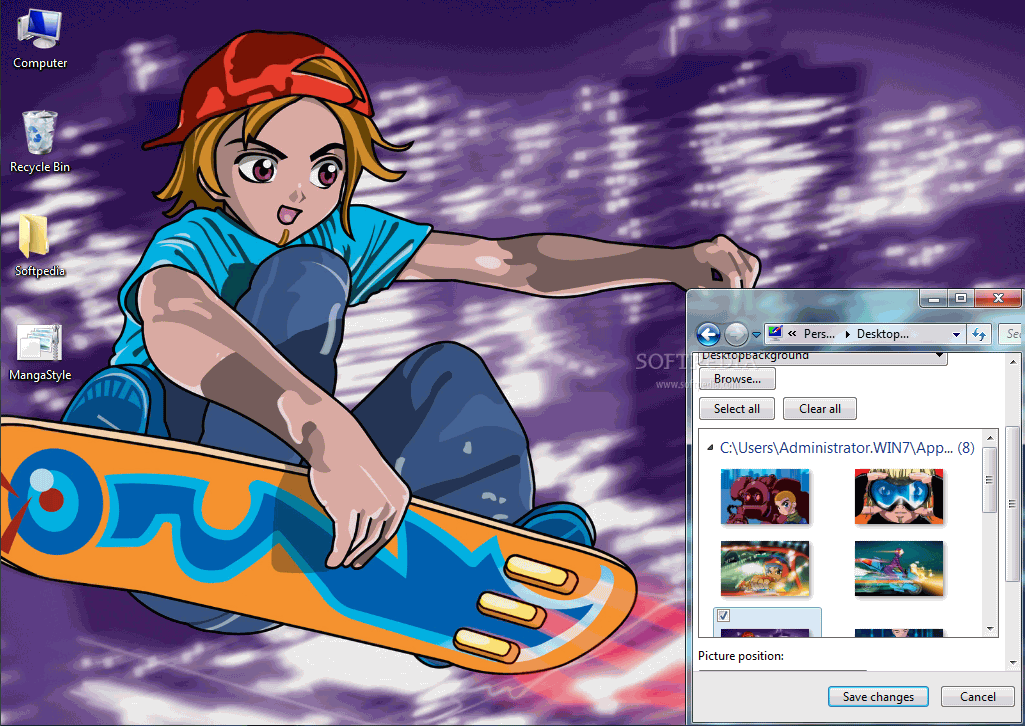The width and height of the screenshot is (1025, 726).
Task: Show hidden path chevrons in address bar
Action: (792, 334)
